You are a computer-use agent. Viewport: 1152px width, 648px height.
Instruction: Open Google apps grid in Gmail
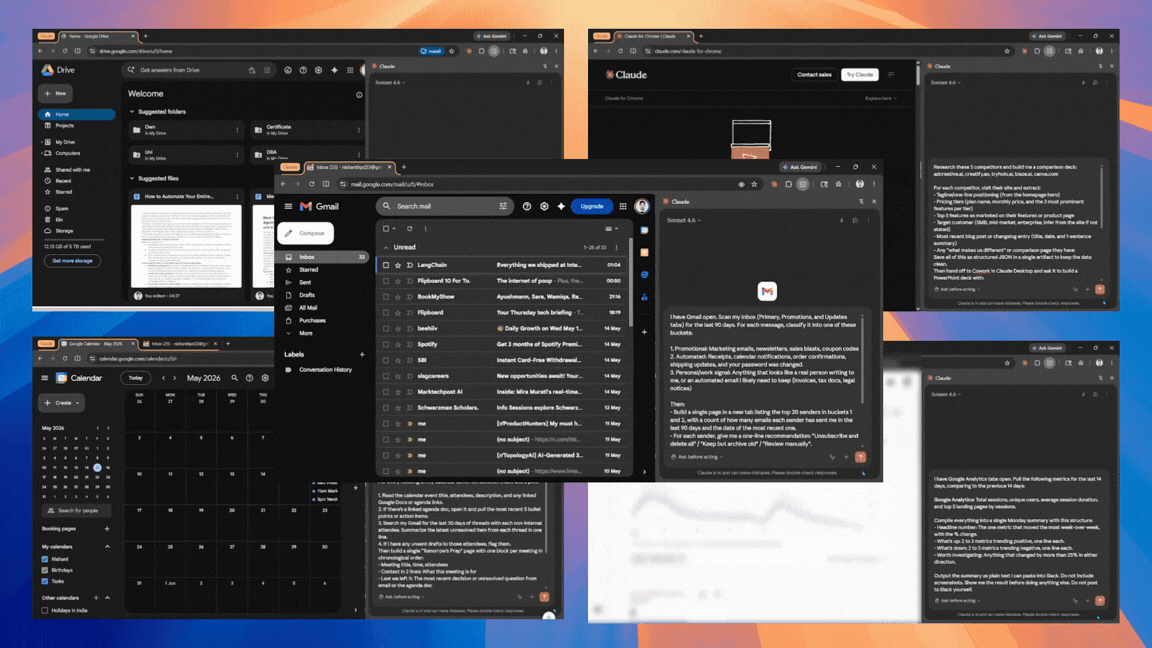click(623, 206)
